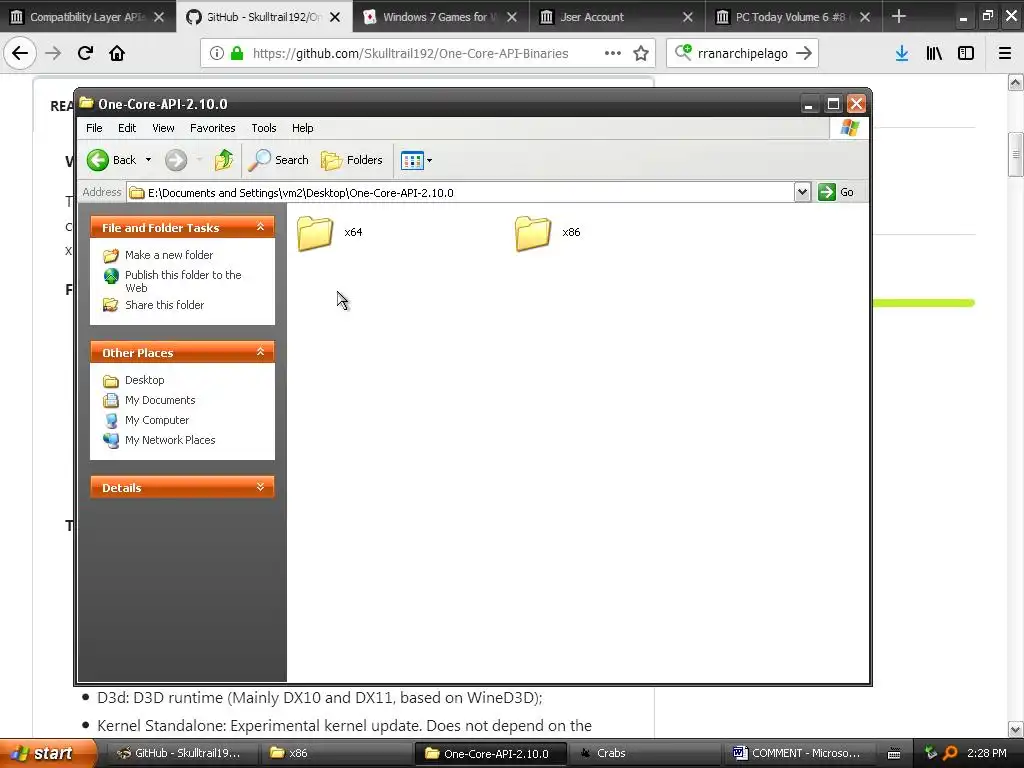Bookmark this page with star icon
This screenshot has width=1024, height=768.
641,54
